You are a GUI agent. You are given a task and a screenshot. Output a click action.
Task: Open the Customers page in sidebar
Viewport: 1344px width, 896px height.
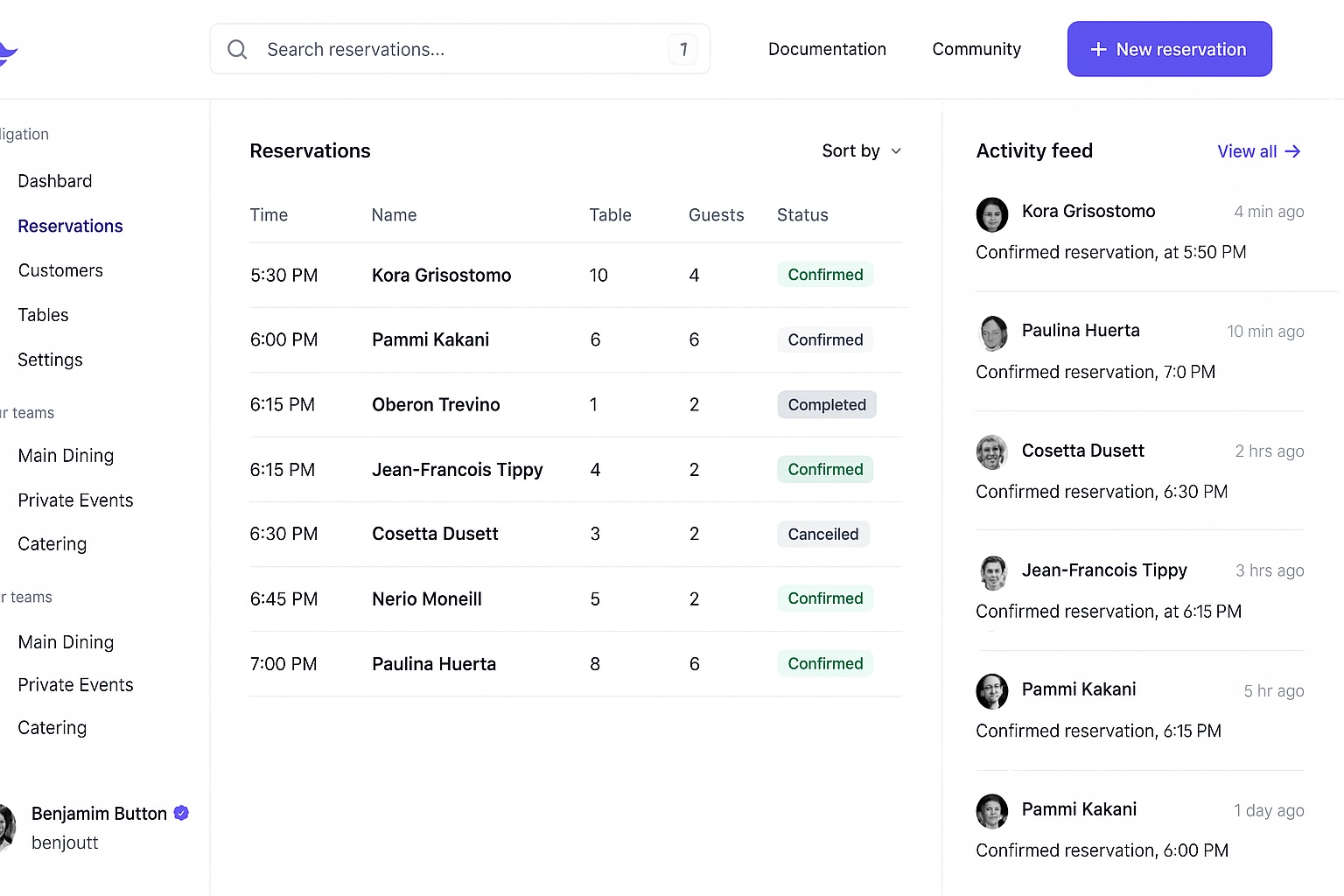coord(60,270)
